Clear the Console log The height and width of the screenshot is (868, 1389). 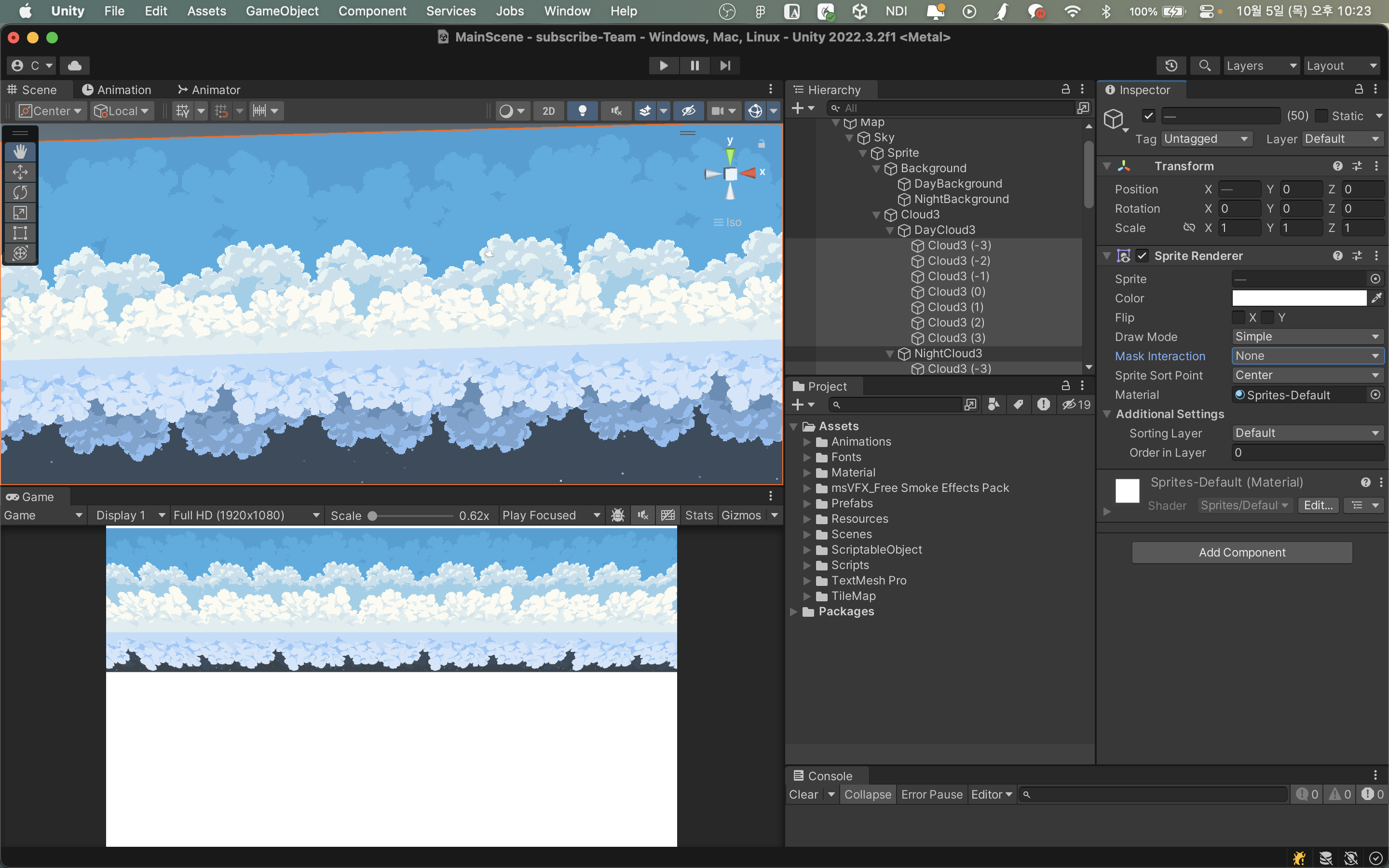tap(803, 795)
